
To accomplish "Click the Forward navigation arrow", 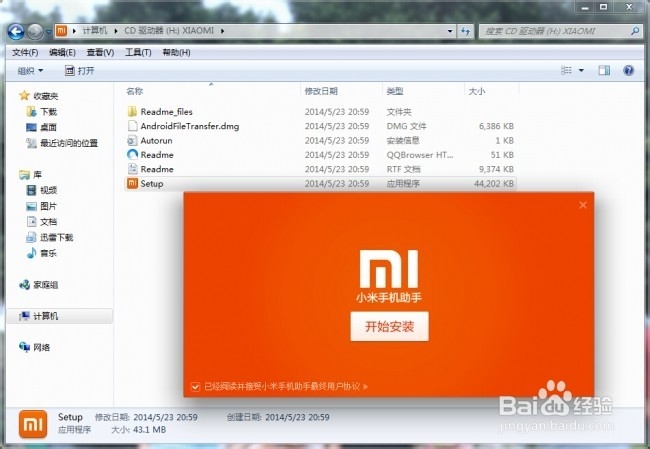I will click(x=35, y=32).
